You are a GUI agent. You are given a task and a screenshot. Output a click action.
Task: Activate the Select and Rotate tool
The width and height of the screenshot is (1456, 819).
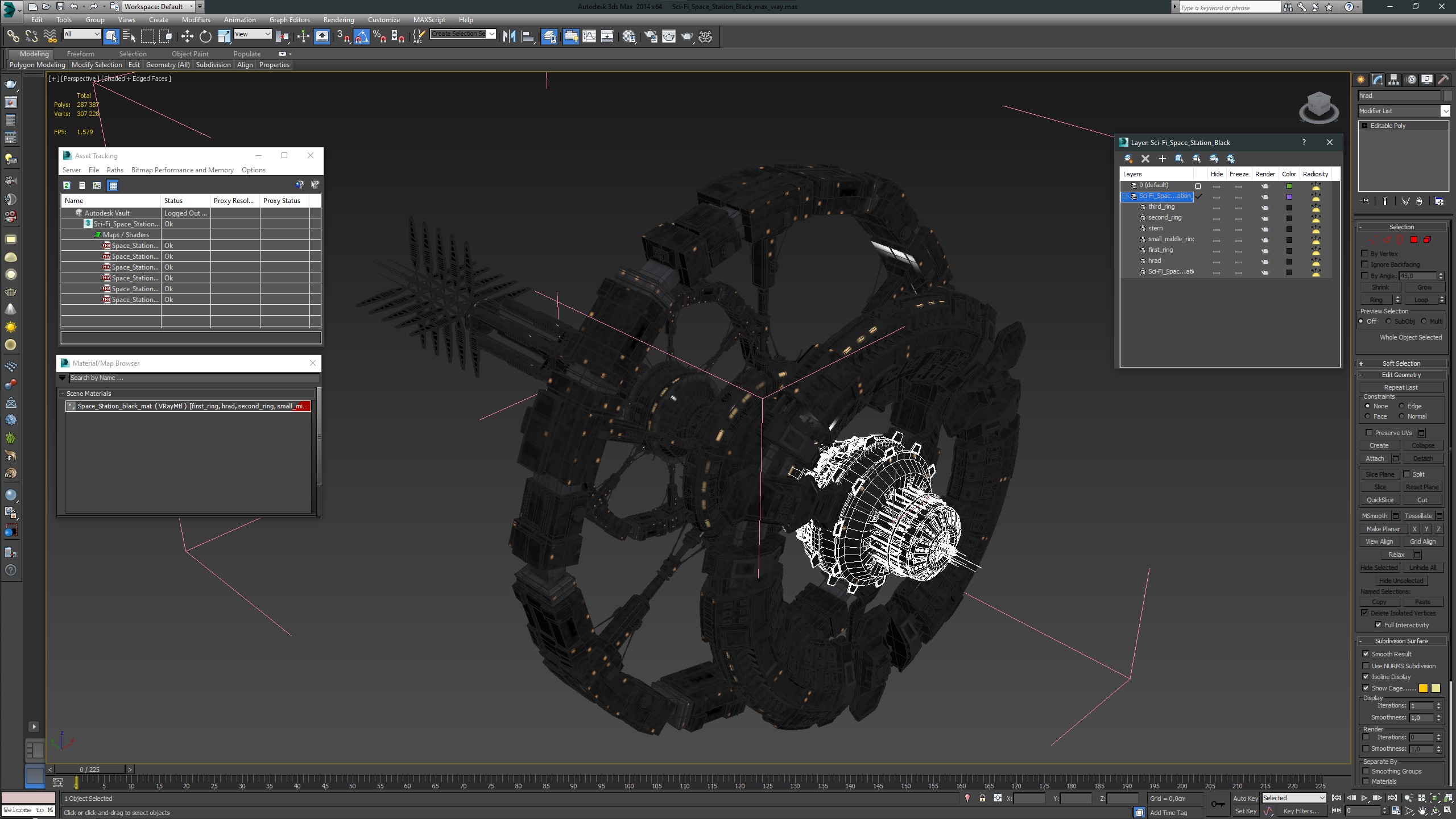coord(205,36)
